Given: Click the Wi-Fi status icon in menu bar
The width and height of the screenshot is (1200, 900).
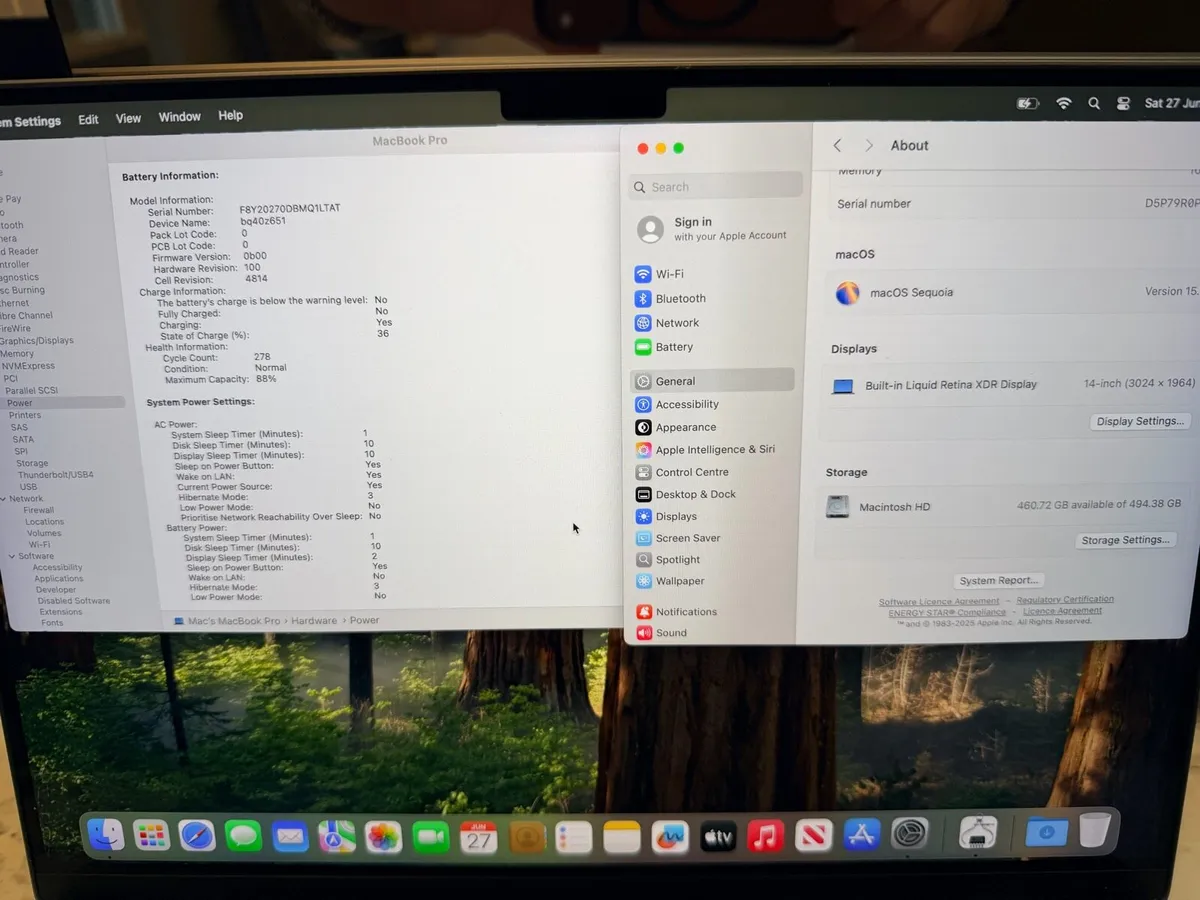Looking at the screenshot, I should coord(1064,103).
